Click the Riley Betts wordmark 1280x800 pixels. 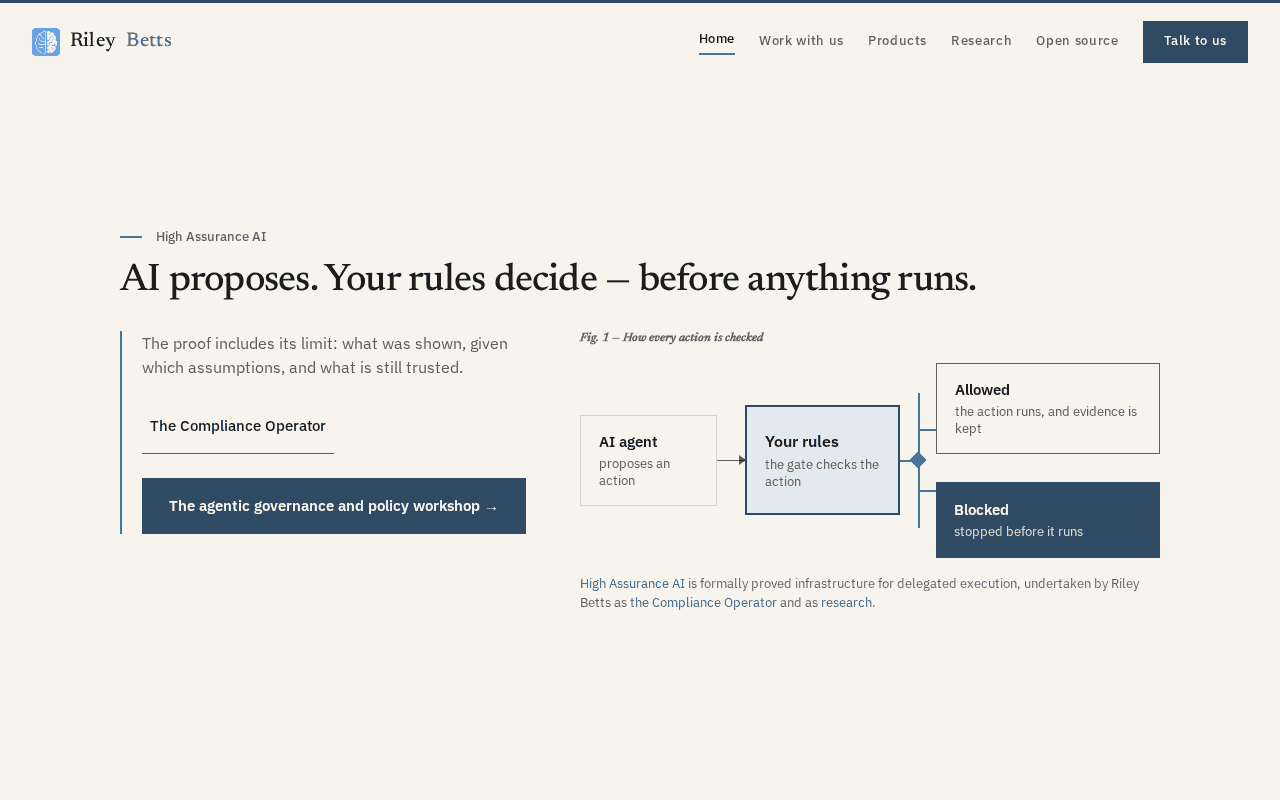[x=121, y=41]
